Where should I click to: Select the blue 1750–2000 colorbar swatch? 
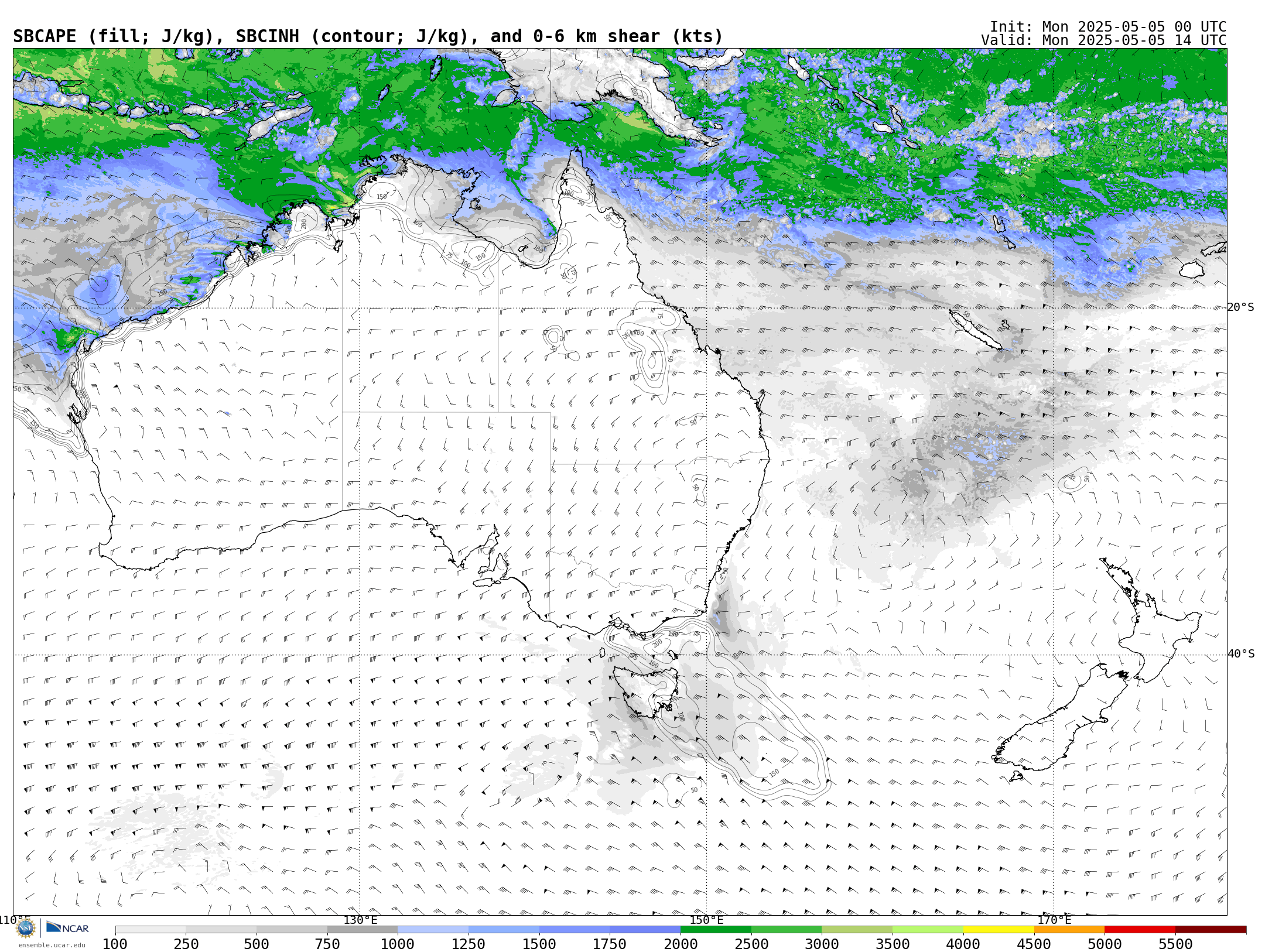645,930
